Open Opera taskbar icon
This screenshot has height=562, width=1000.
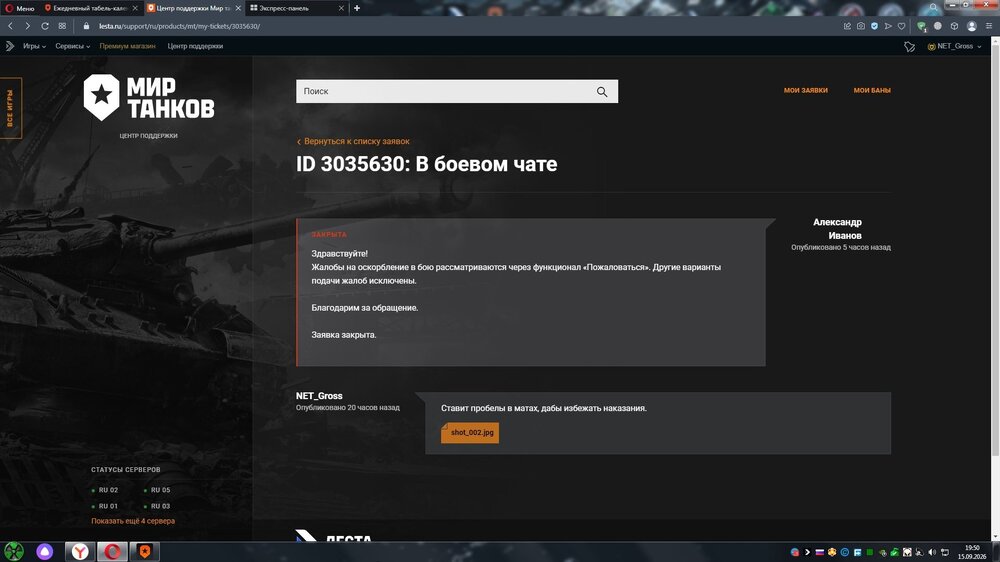(112, 551)
